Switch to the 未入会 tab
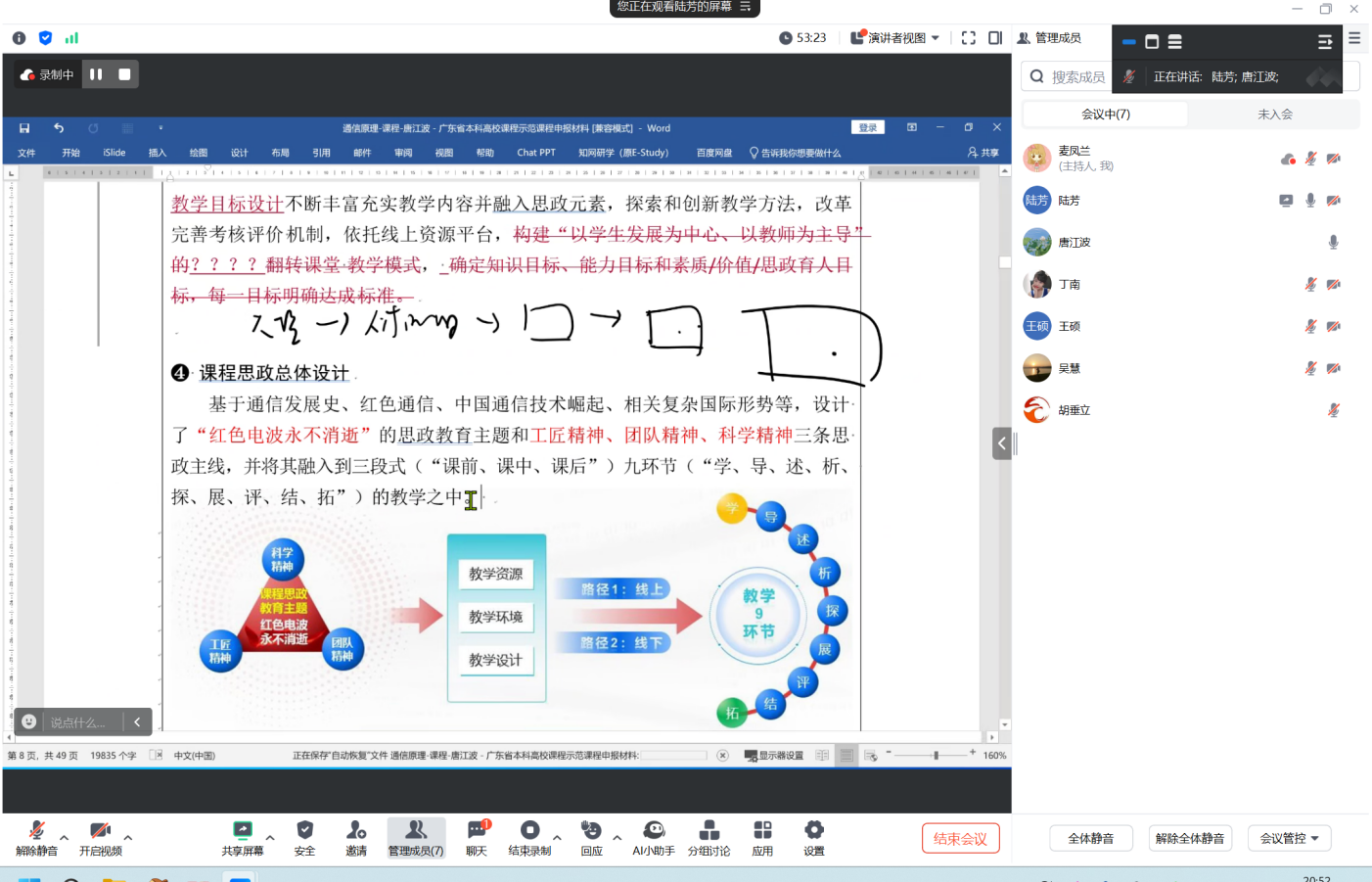The image size is (1372, 882). [x=1274, y=115]
